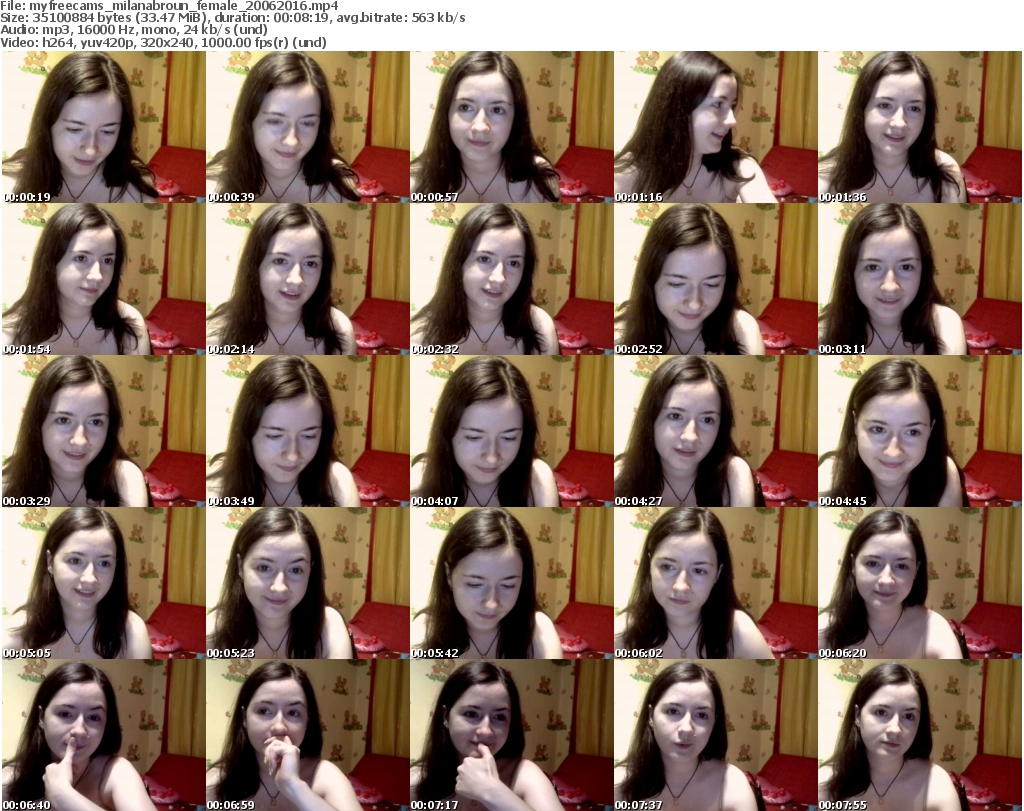
Task: Click the thumbnail frame at 00:03:29
Action: pyautogui.click(x=104, y=431)
